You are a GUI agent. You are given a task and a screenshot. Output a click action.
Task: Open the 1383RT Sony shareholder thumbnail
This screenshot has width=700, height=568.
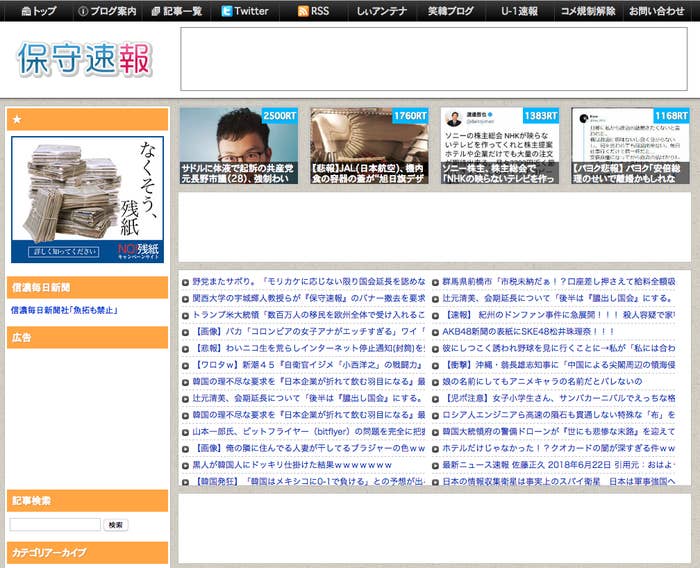[500, 146]
